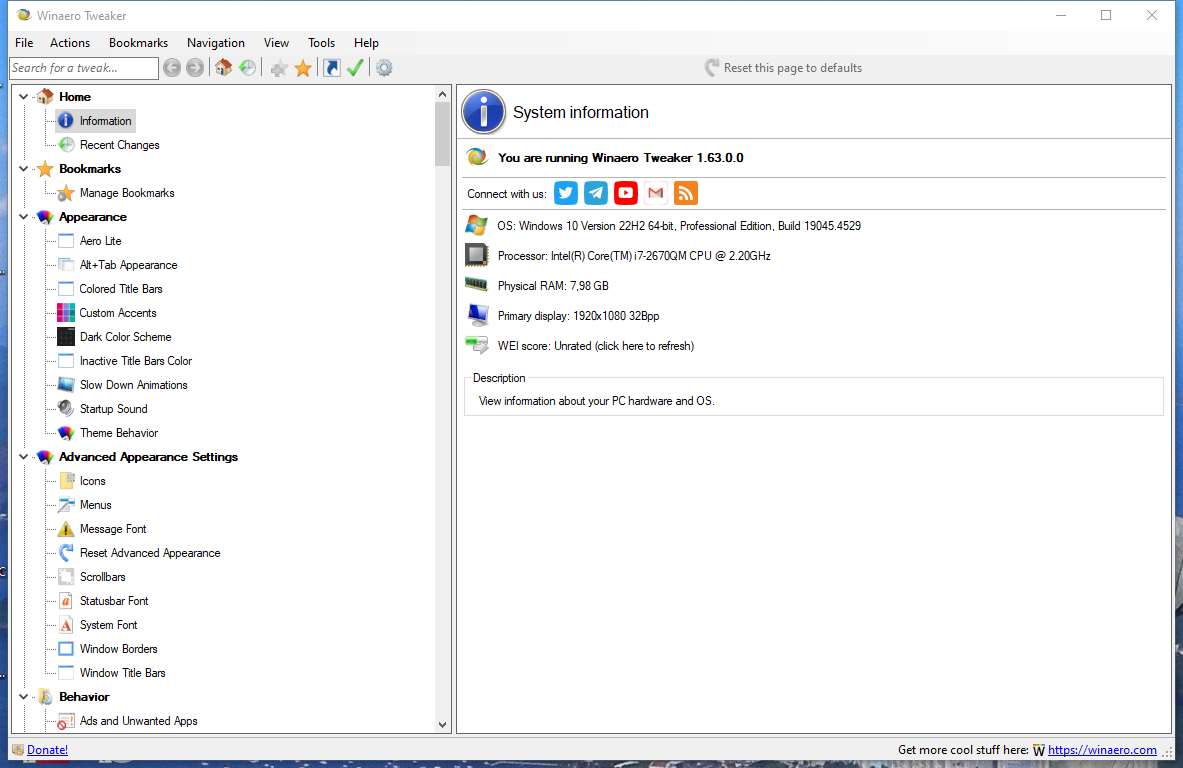Select Alt+Tab Appearance in the tree
The width and height of the screenshot is (1183, 768).
(128, 265)
